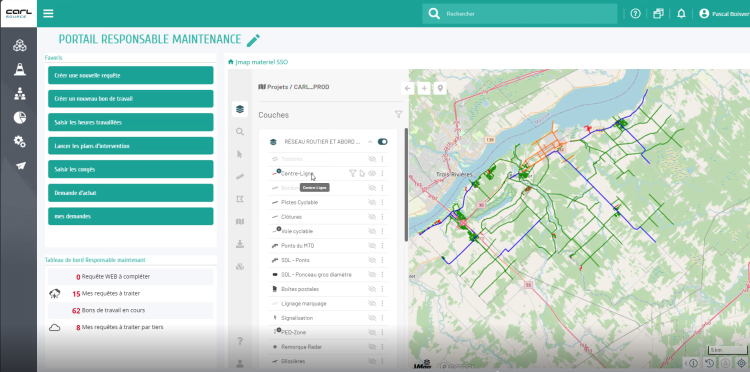Viewport: 750px width, 372px height.
Task: Open the Projets / CARL_PROD breadcrumb
Action: tap(294, 87)
